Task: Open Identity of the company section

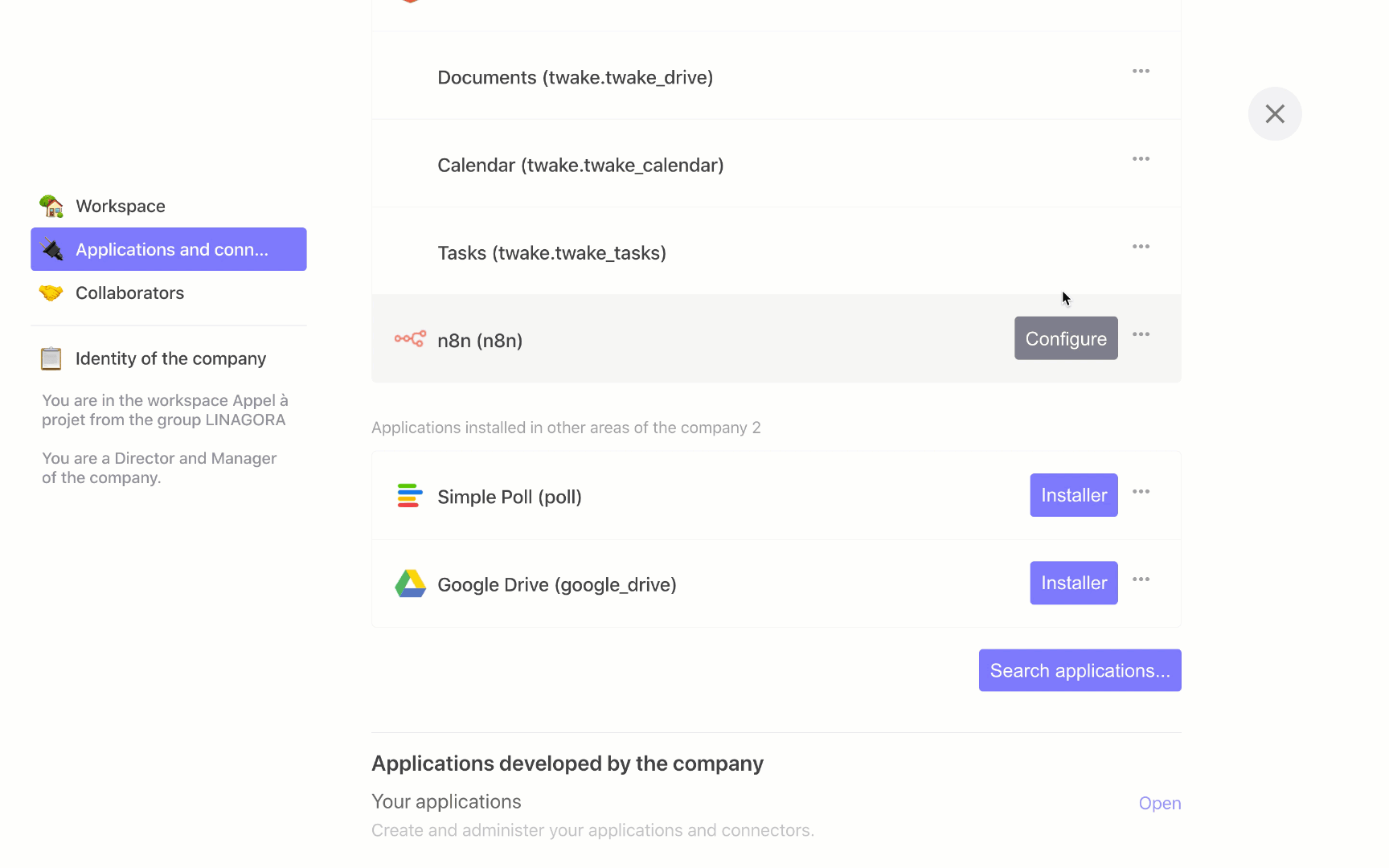Action: coord(169,358)
